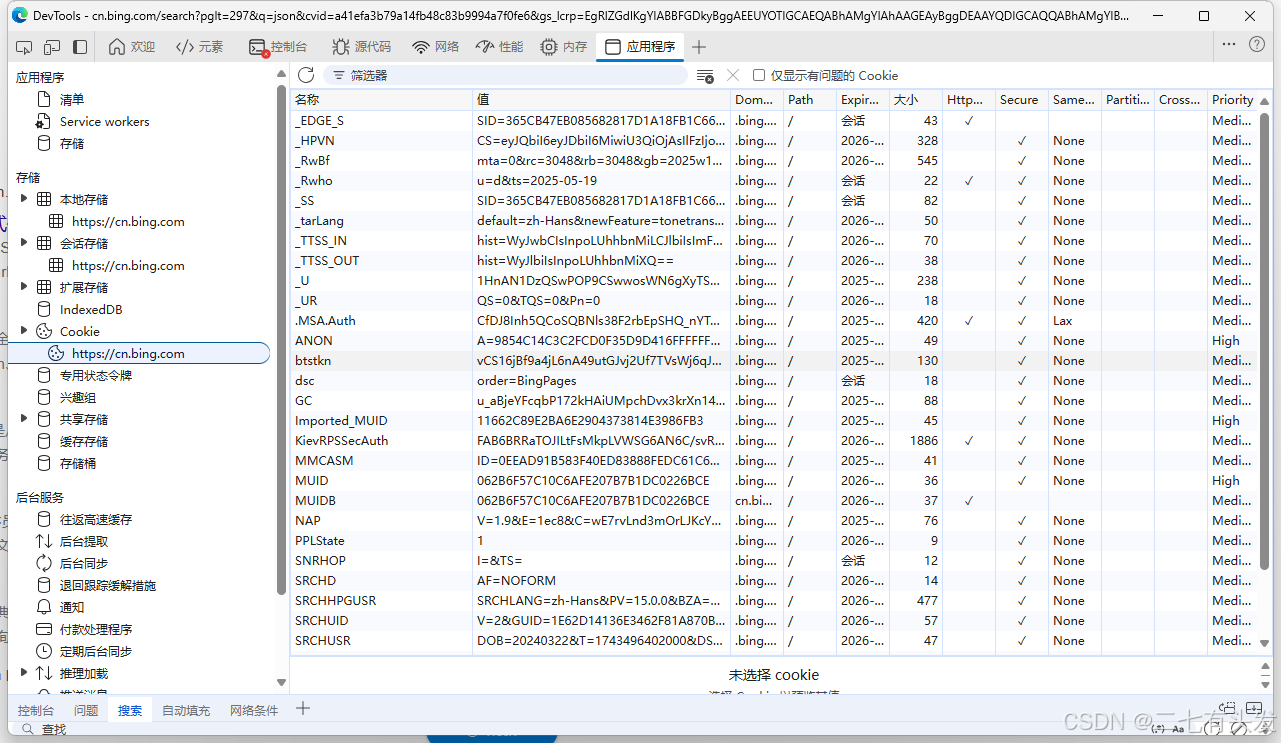
Task: Open the 自动填充 drawer tab
Action: (x=186, y=710)
